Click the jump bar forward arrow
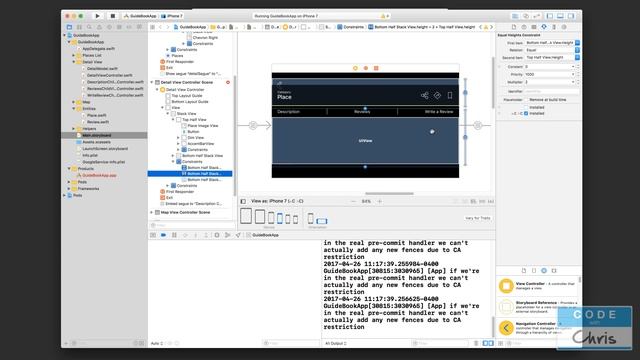 point(168,27)
